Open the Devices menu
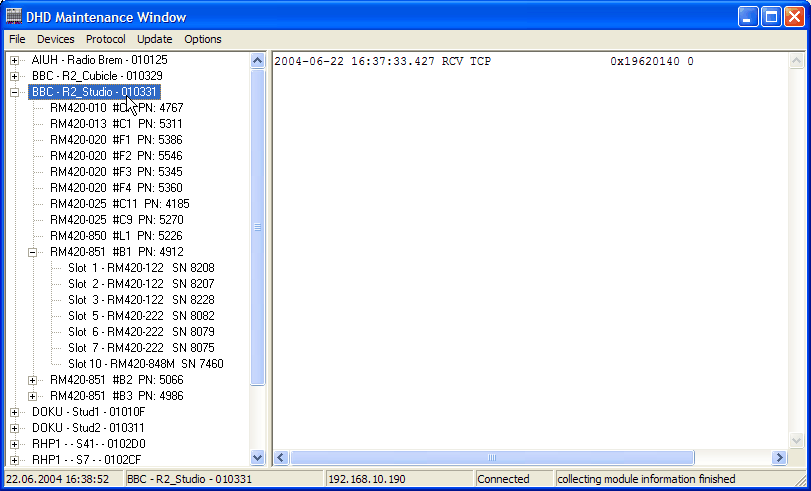 tap(55, 39)
